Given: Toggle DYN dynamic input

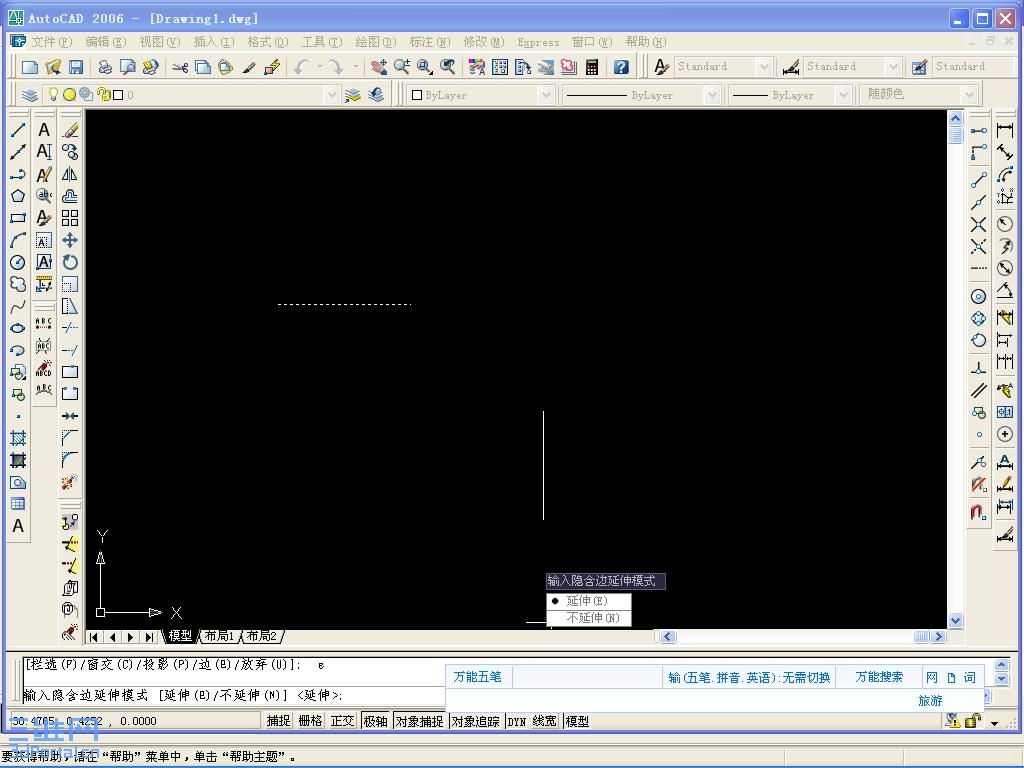Looking at the screenshot, I should coord(517,721).
